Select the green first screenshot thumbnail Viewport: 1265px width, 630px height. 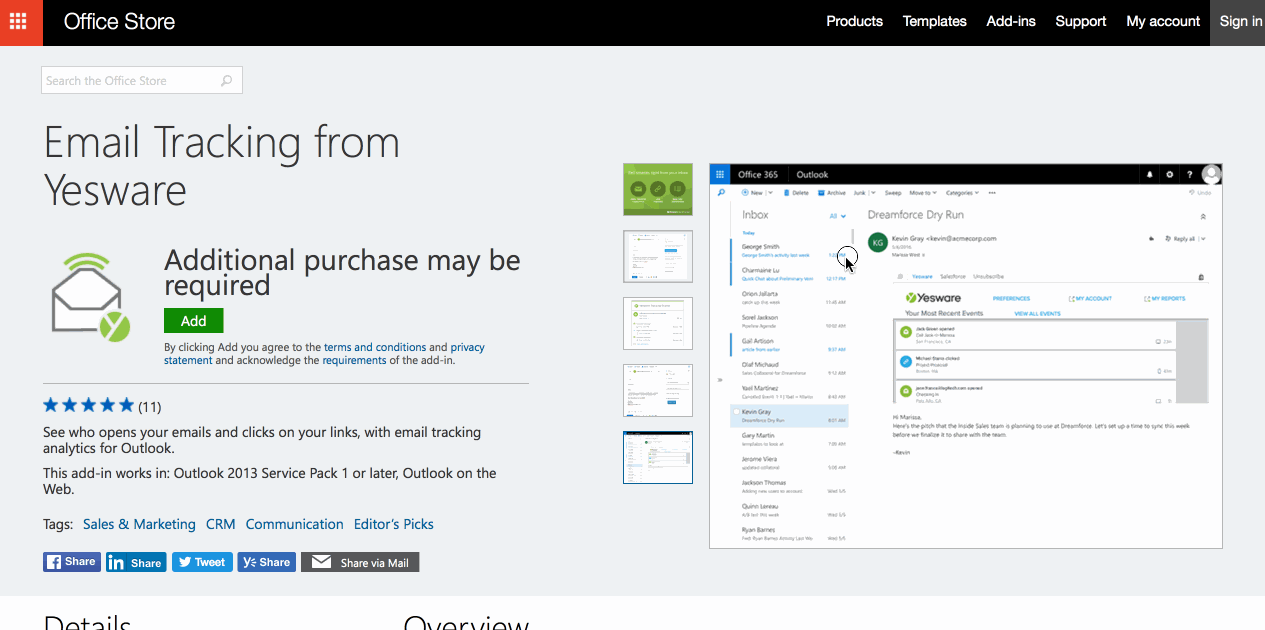(658, 189)
